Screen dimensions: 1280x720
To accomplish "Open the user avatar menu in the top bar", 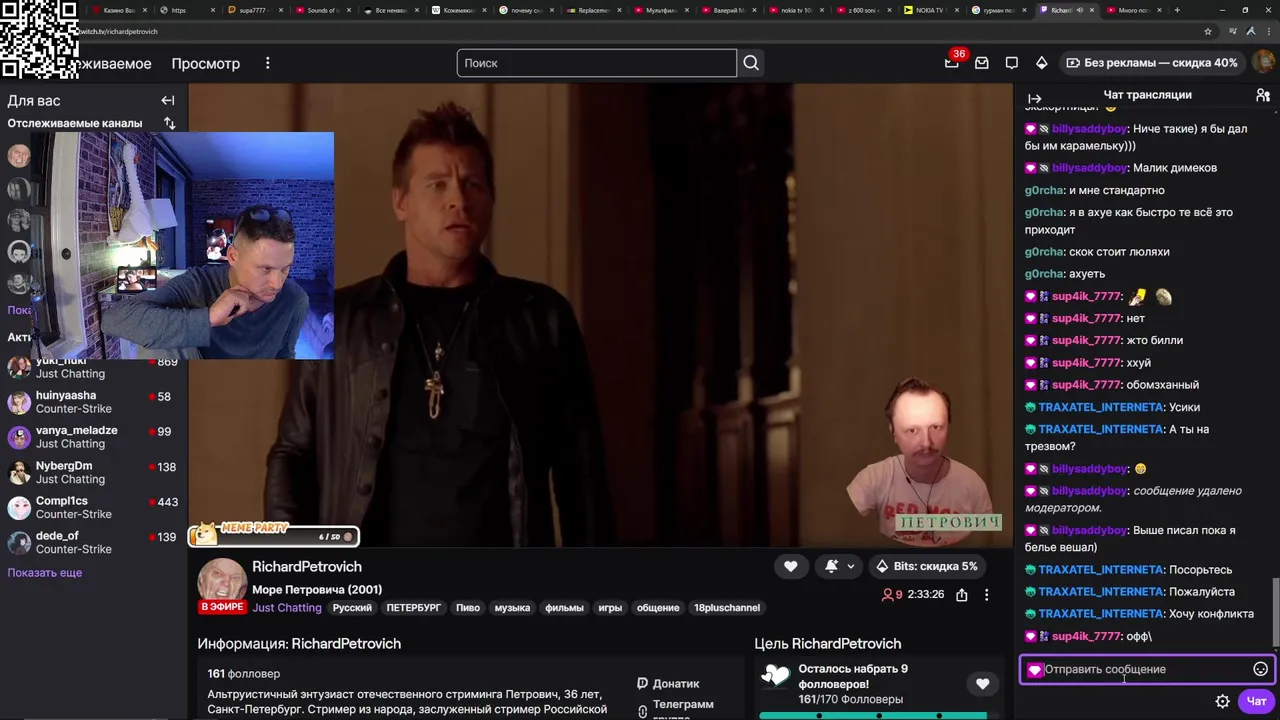I will 1263,62.
